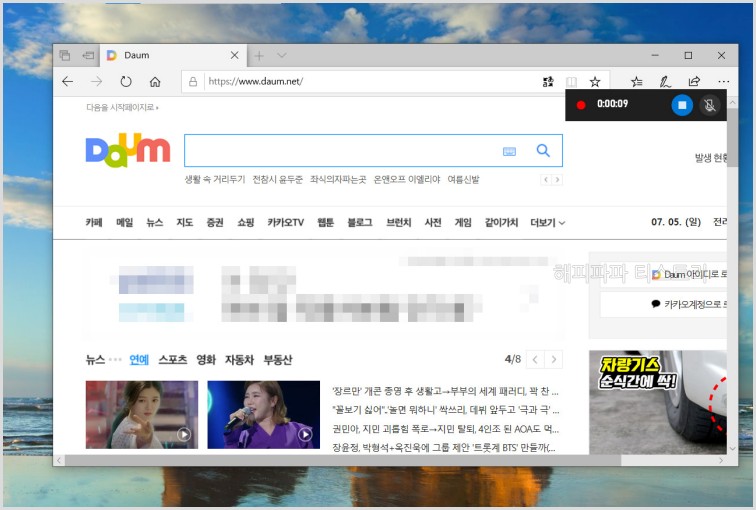Screen dimensions: 756x510
Task: Click suggested keyword 전창시 윤두준
Action: (x=278, y=179)
